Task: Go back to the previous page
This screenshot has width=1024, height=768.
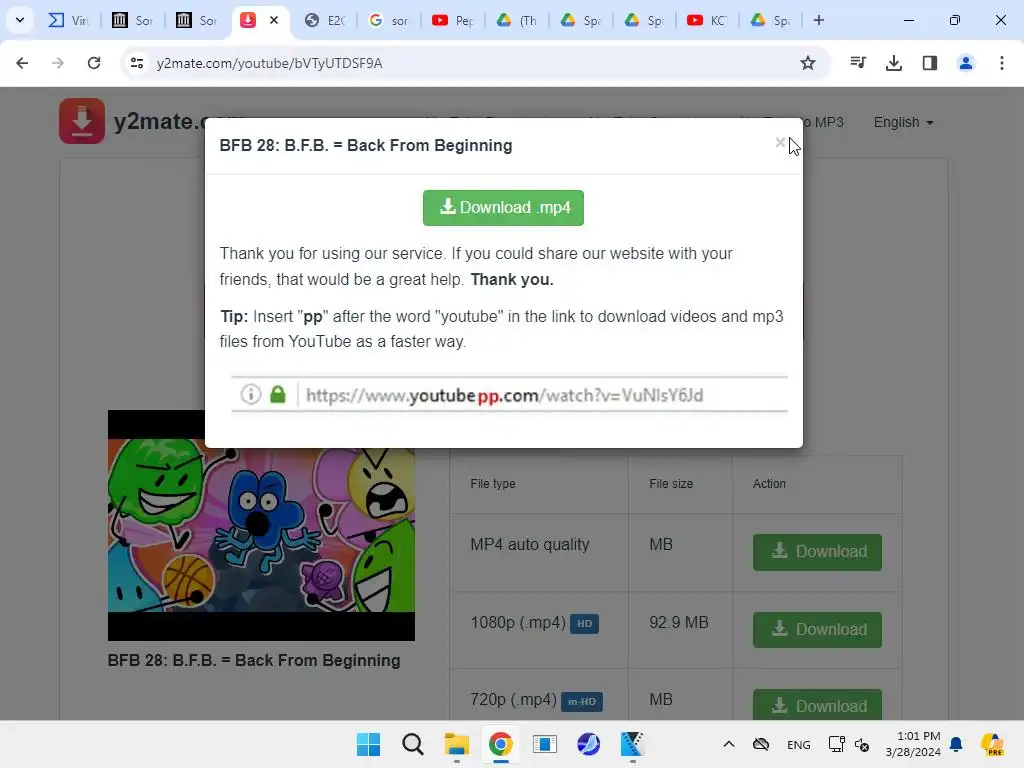Action: pyautogui.click(x=22, y=63)
